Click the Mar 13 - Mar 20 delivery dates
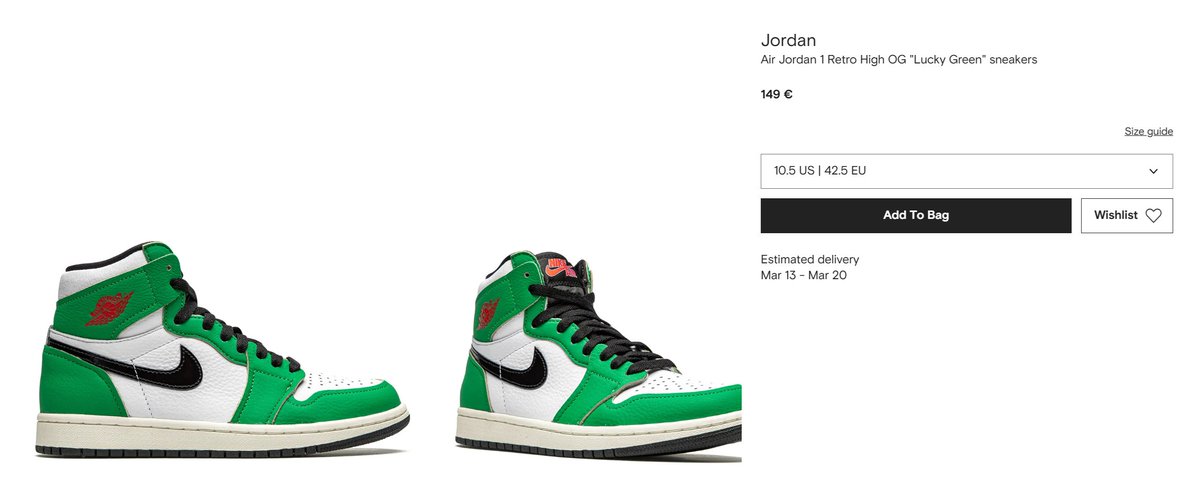The image size is (1200, 496). coord(804,275)
